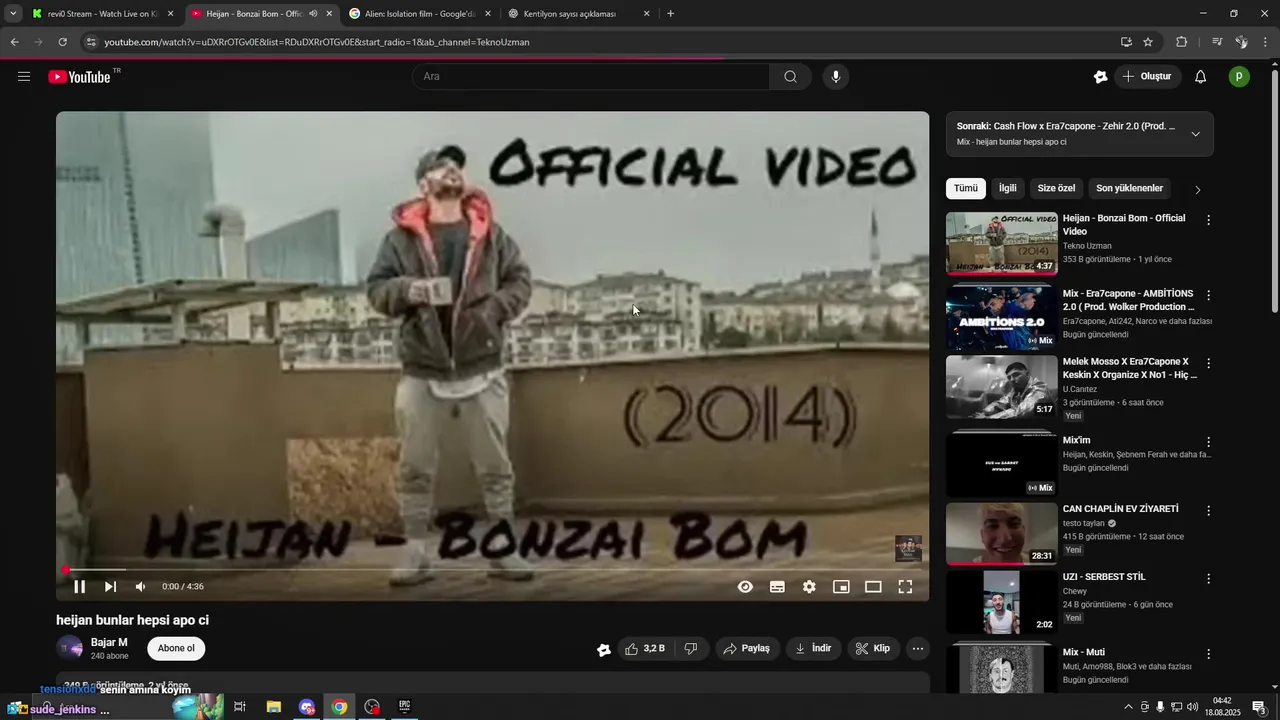
Task: Open more actions below the video
Action: point(918,649)
